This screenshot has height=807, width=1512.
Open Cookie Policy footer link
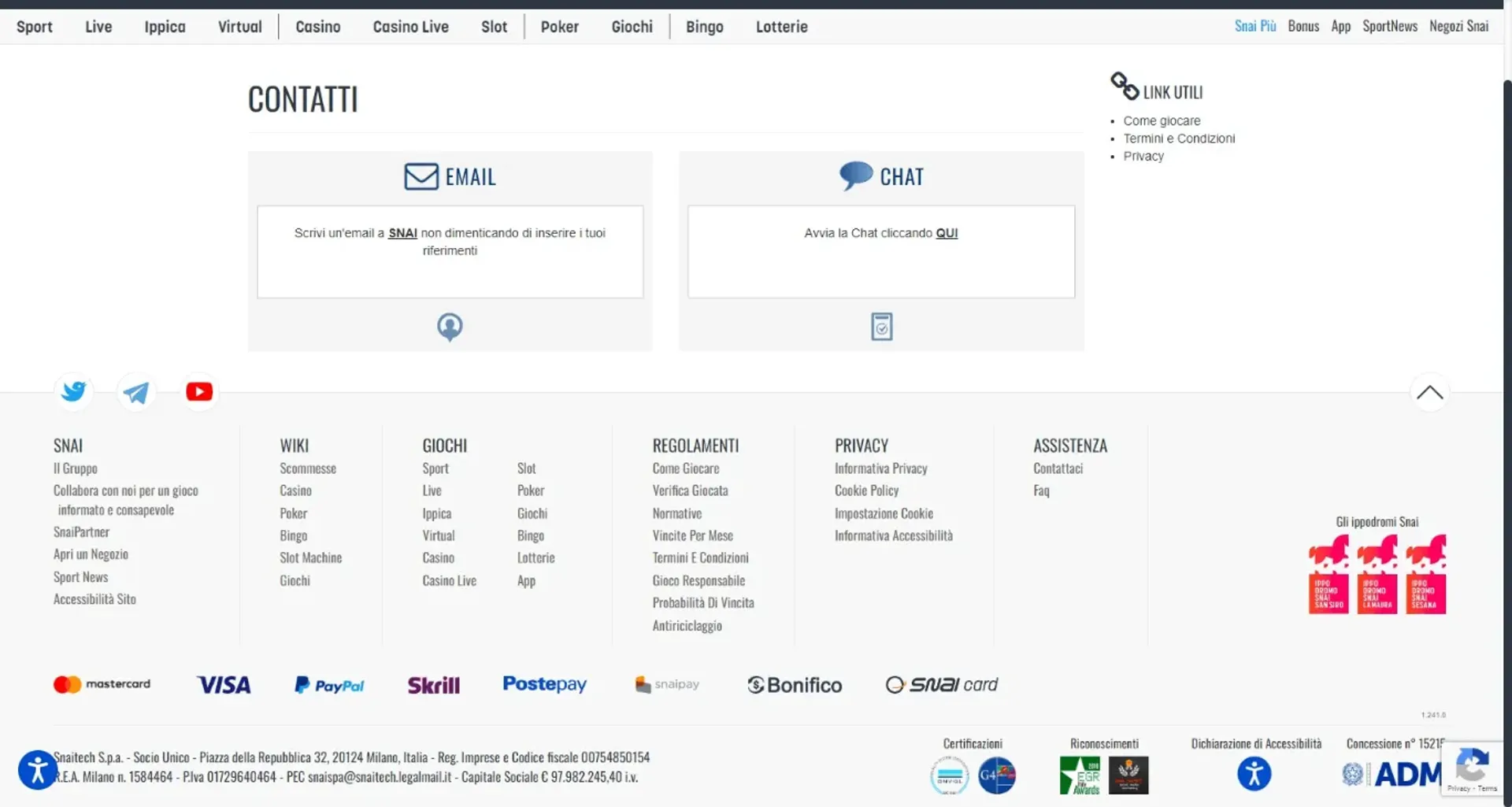(866, 490)
